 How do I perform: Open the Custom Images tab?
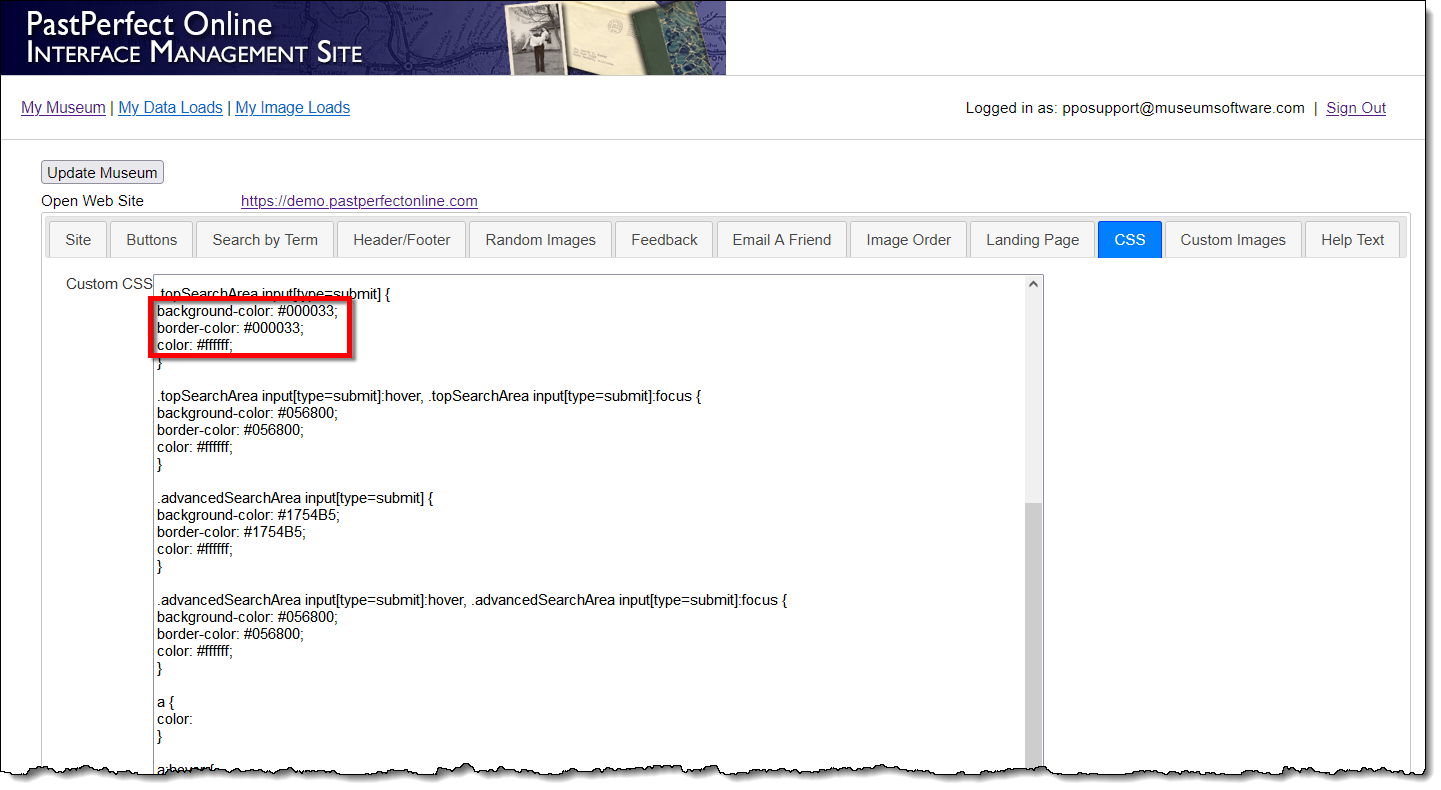1233,240
